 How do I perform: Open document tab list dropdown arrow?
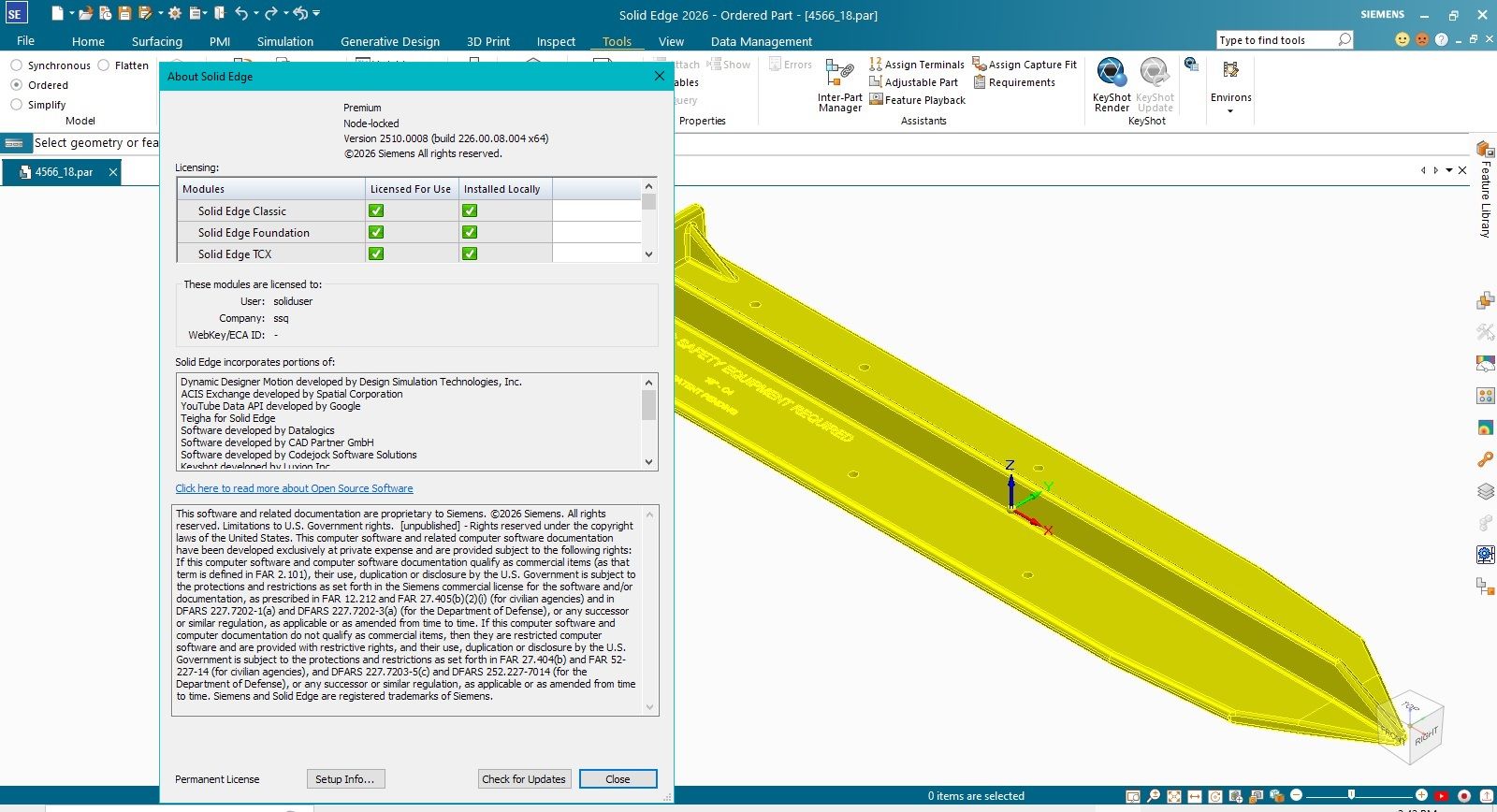click(x=1449, y=170)
